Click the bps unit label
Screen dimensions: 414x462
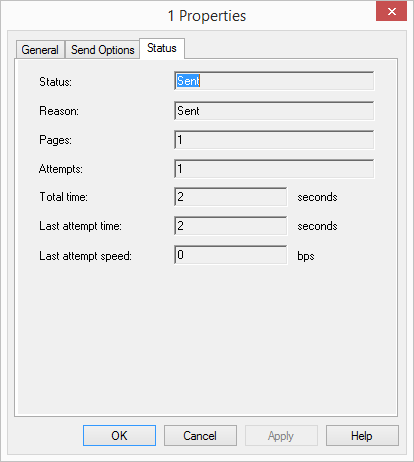306,256
